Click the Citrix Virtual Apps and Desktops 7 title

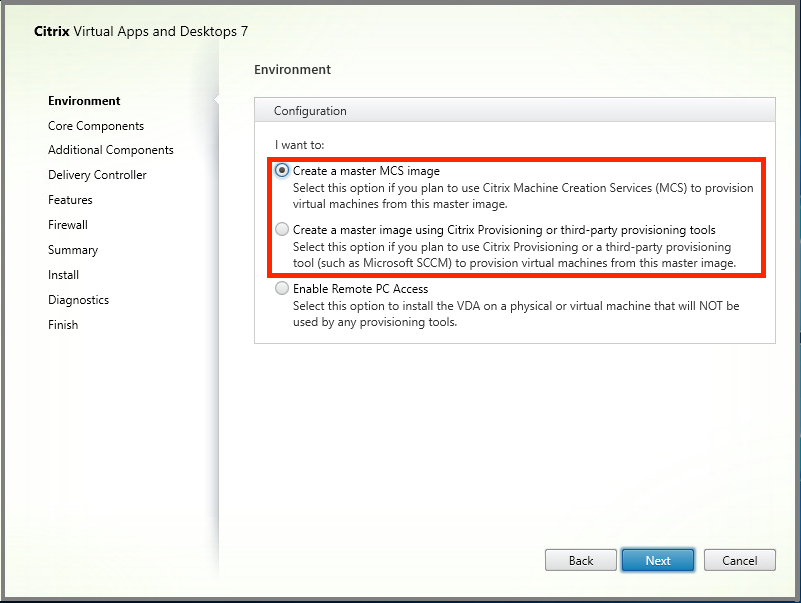pos(141,31)
